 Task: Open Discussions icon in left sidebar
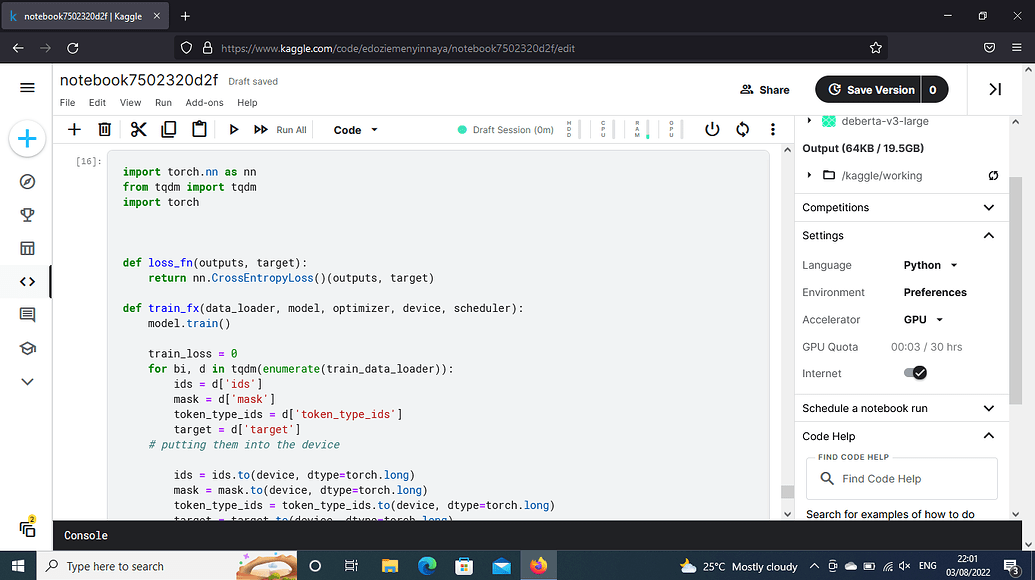27,315
